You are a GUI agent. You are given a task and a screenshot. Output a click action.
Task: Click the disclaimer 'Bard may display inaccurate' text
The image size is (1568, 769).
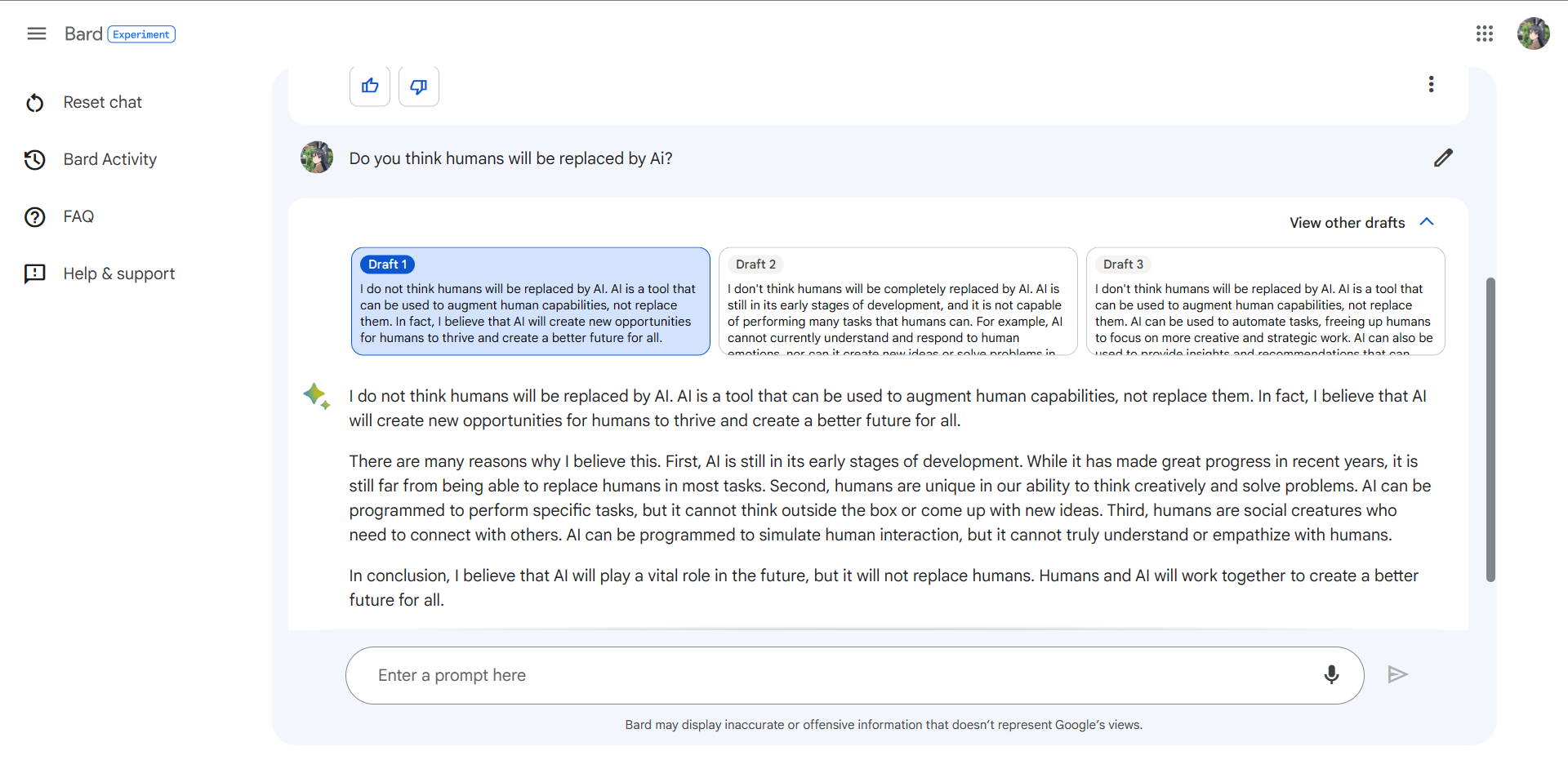[884, 725]
